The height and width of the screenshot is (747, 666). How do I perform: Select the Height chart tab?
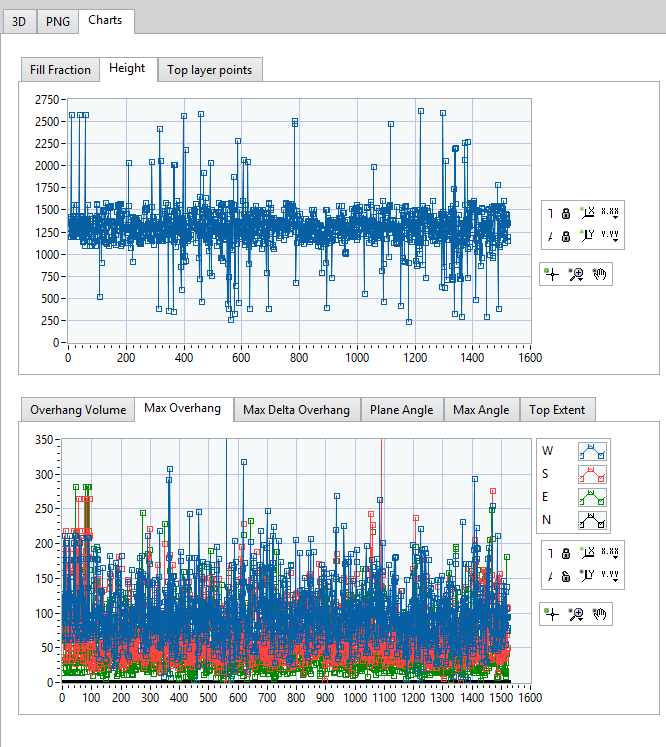(127, 69)
